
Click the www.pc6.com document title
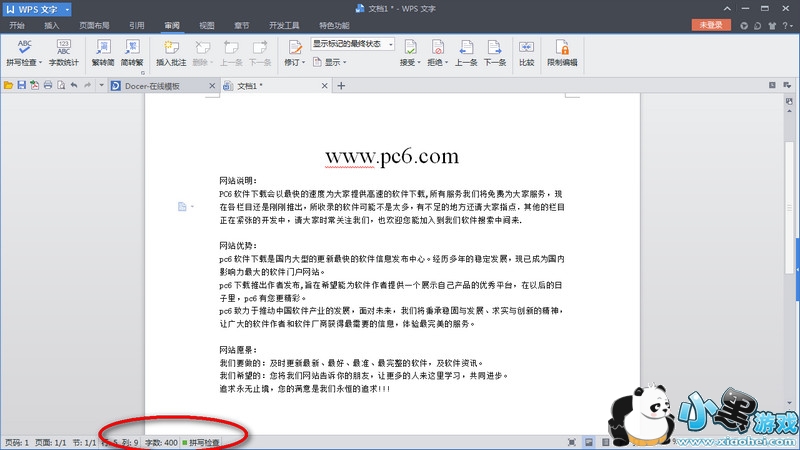tap(392, 156)
